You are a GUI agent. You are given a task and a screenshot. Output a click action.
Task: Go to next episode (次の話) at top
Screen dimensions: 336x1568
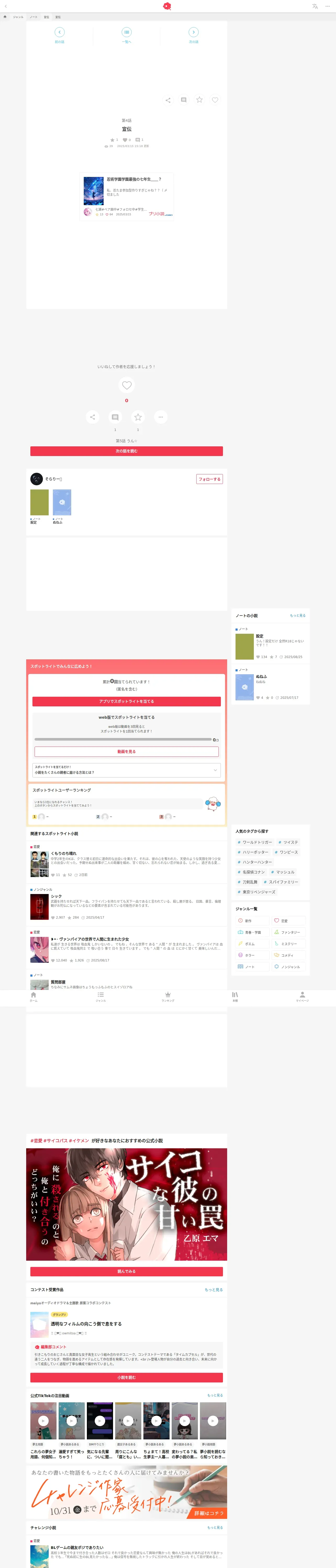(193, 35)
